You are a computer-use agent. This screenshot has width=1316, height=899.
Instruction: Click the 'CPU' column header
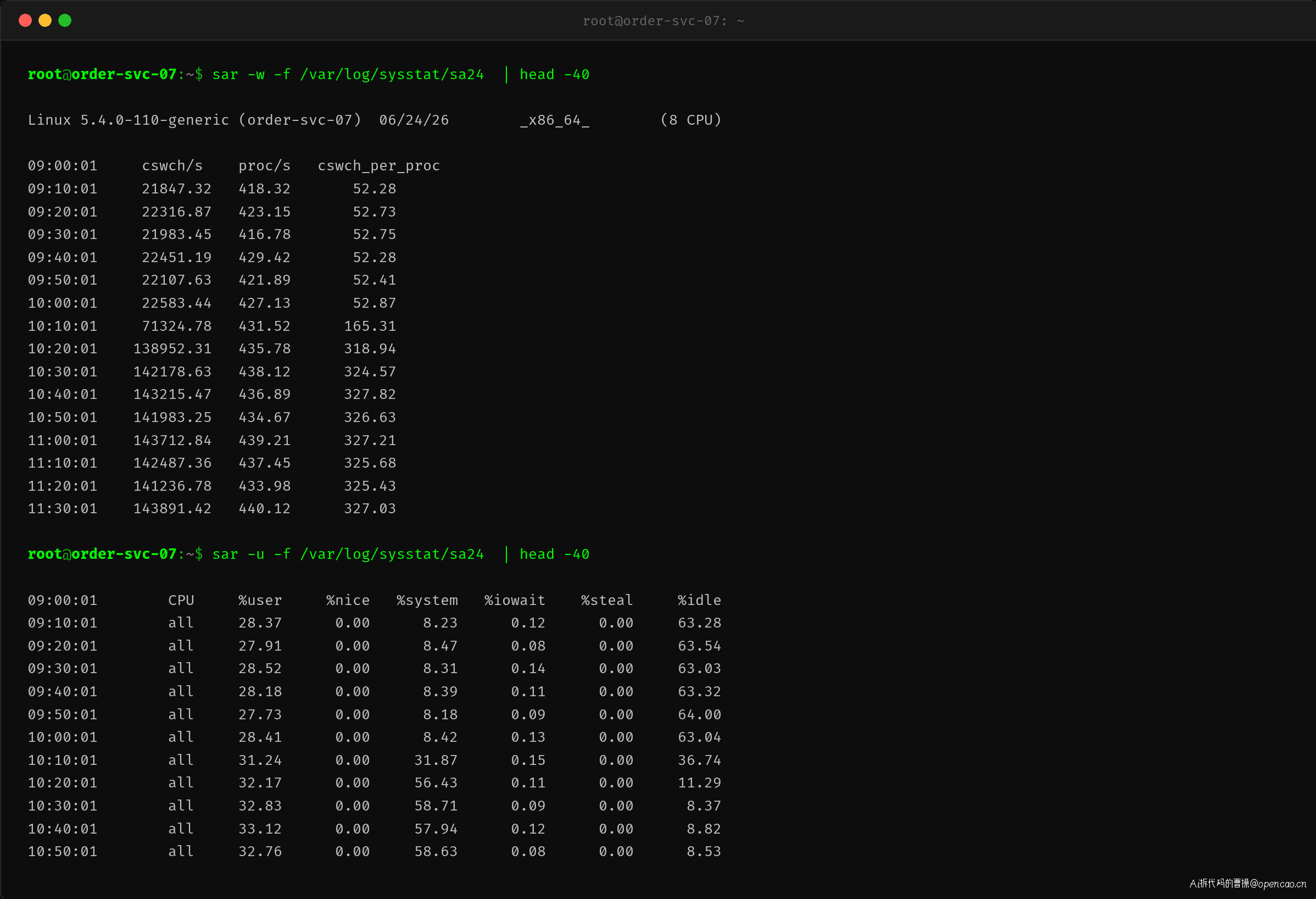pyautogui.click(x=181, y=601)
